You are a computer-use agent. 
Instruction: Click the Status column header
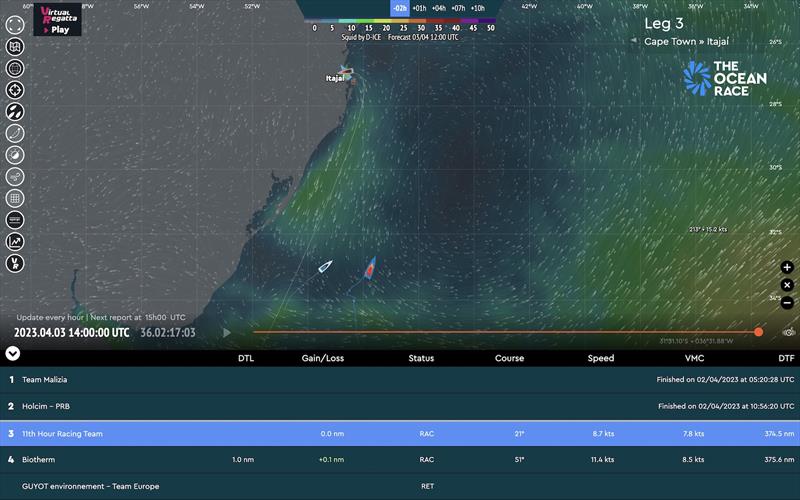(421, 358)
